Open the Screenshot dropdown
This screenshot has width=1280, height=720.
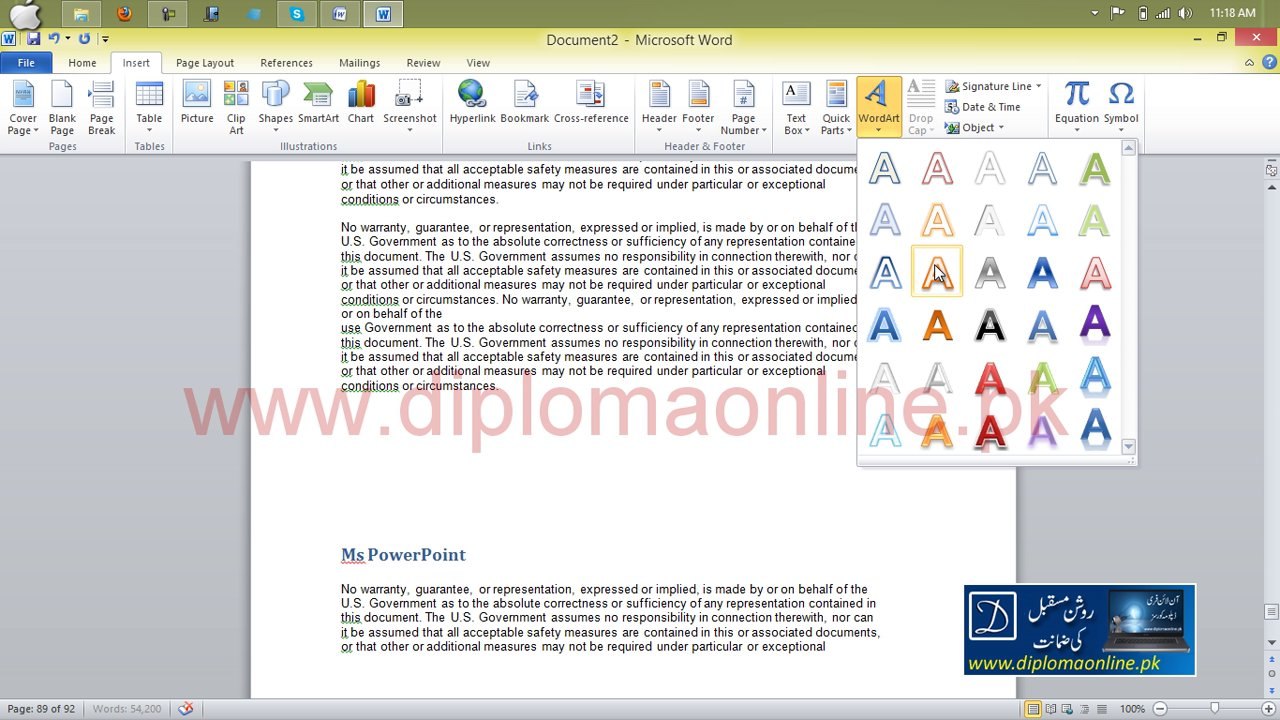pos(410,107)
